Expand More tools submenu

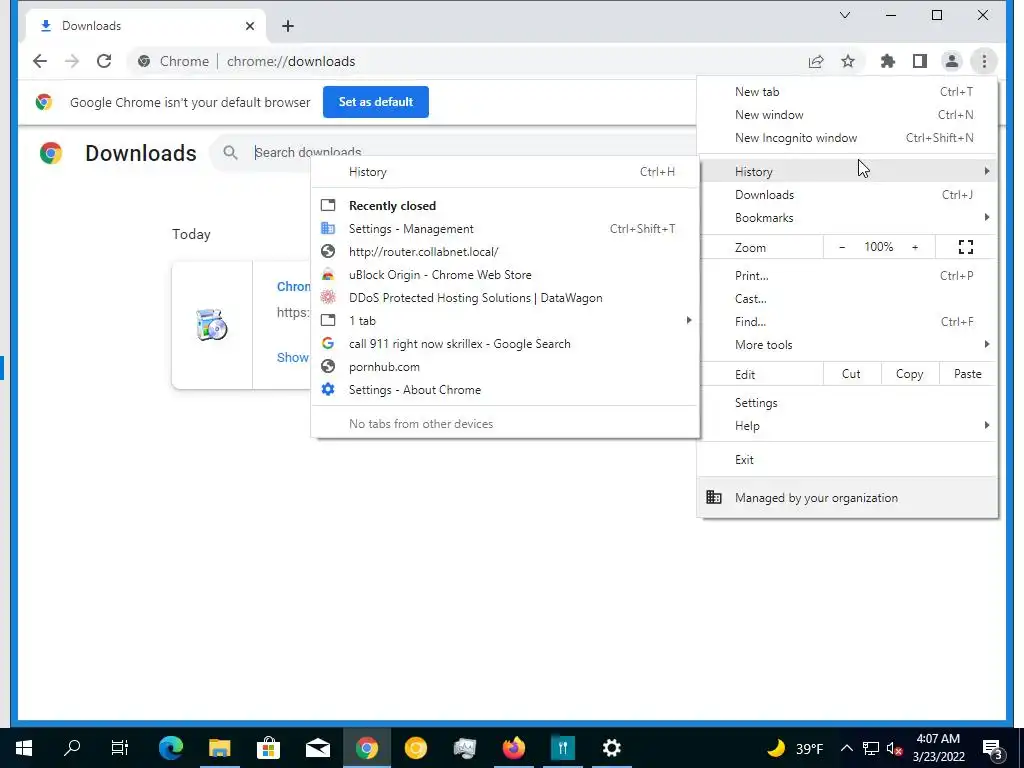pos(847,345)
